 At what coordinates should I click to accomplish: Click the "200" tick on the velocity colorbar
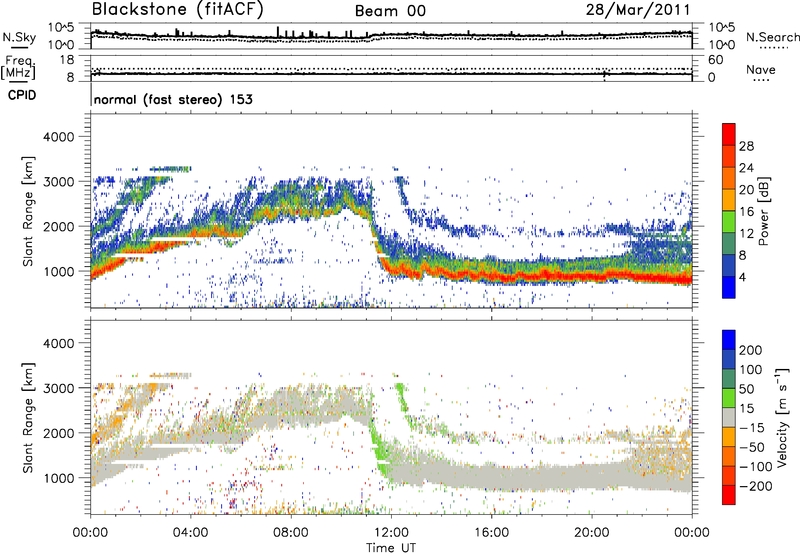click(751, 350)
